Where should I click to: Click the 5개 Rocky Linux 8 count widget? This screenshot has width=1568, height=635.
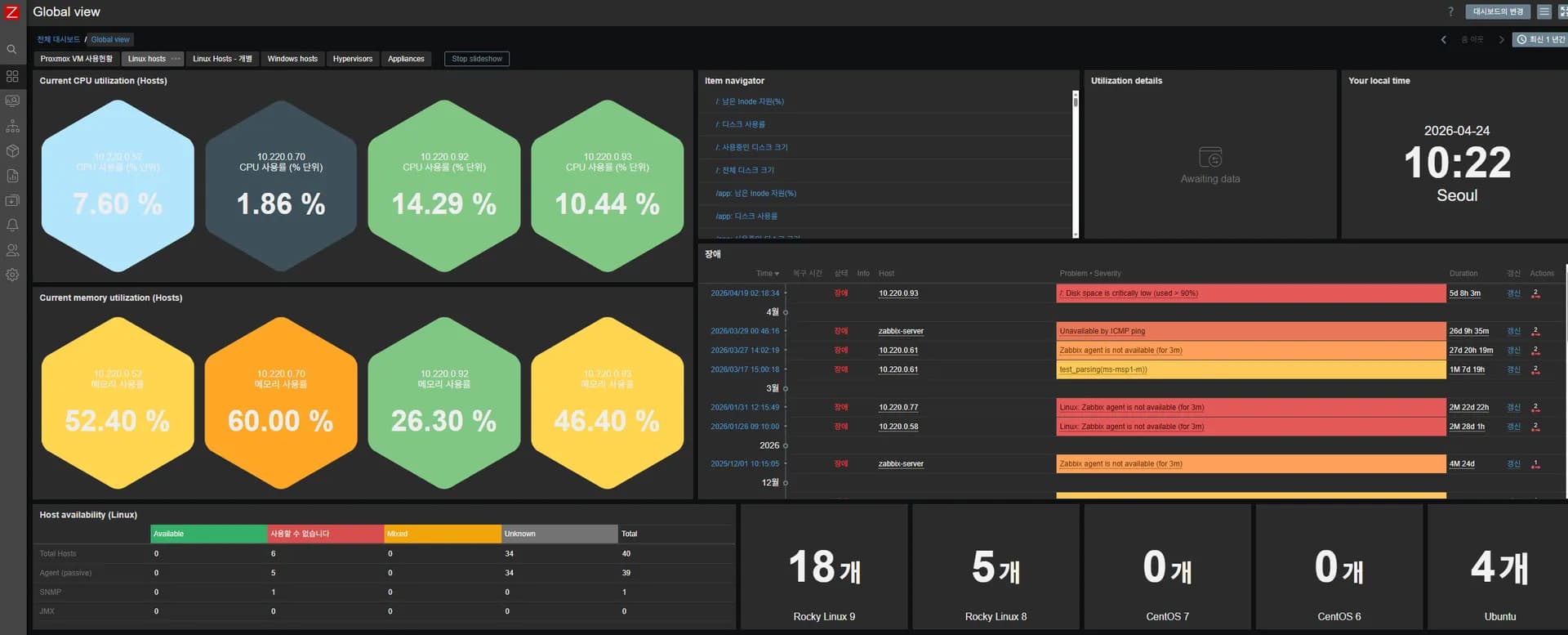pyautogui.click(x=996, y=566)
